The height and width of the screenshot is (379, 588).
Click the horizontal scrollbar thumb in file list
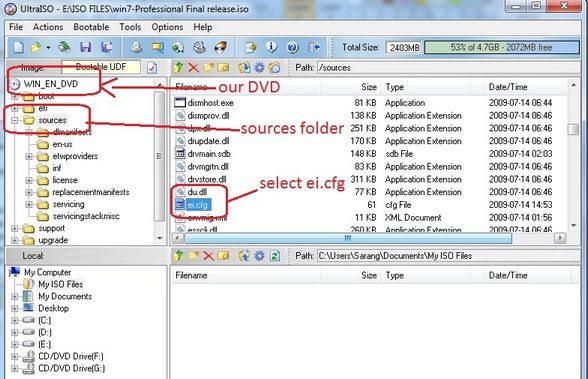click(348, 238)
